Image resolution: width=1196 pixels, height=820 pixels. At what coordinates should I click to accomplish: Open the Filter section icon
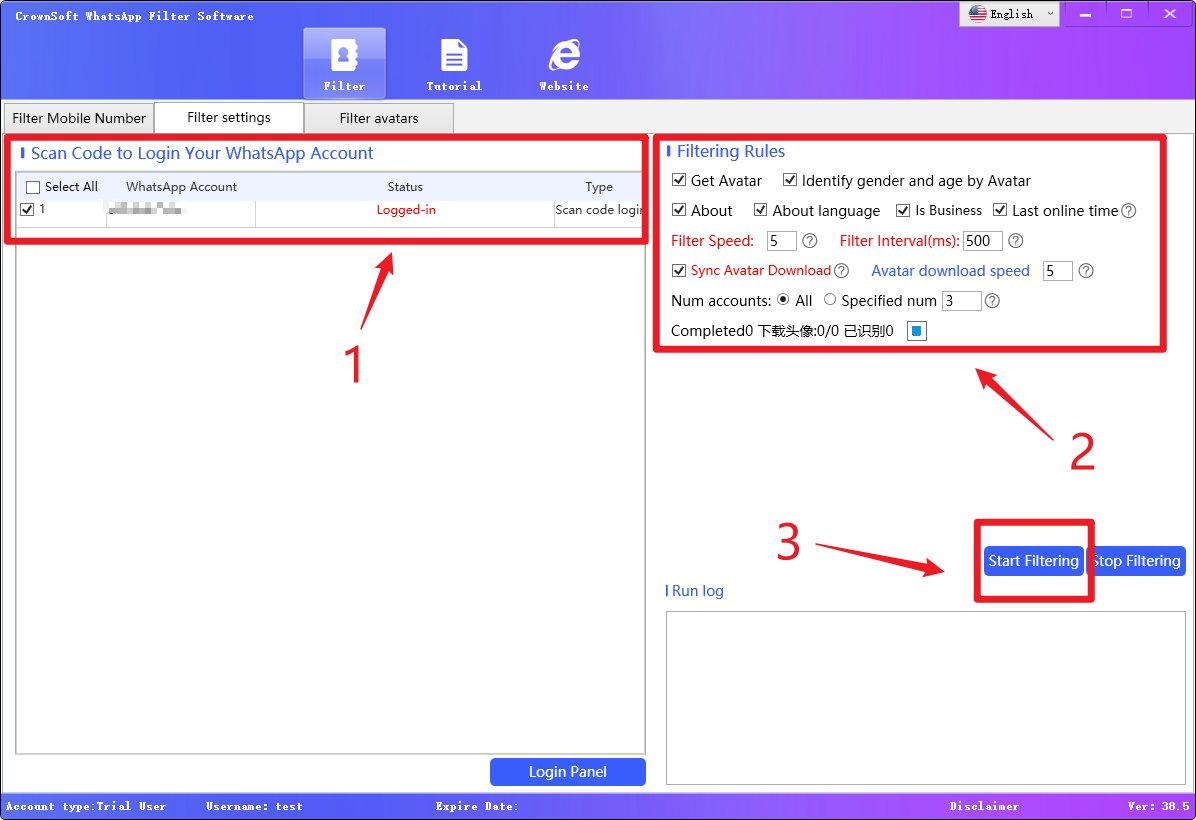[344, 63]
